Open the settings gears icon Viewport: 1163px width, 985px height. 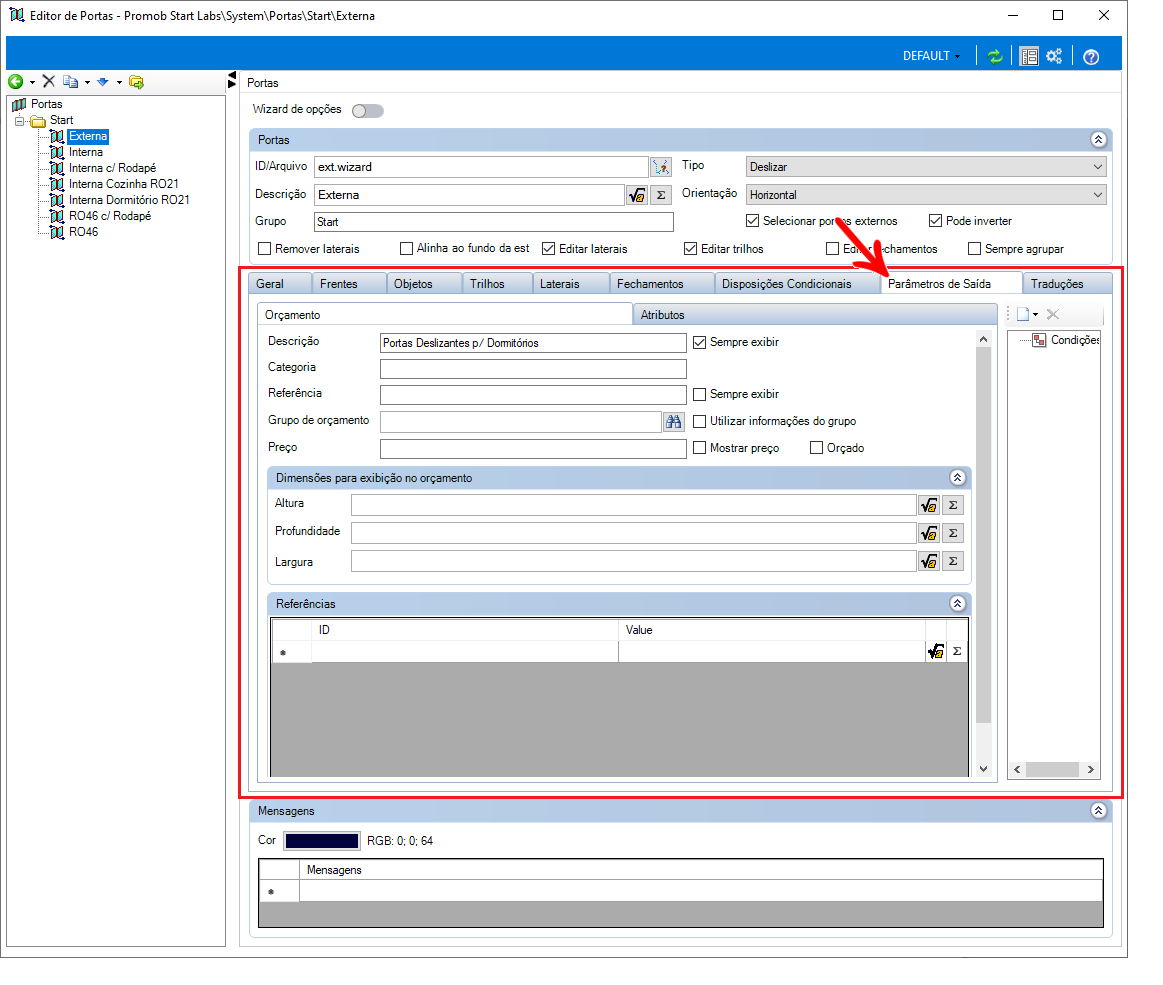(x=1054, y=56)
